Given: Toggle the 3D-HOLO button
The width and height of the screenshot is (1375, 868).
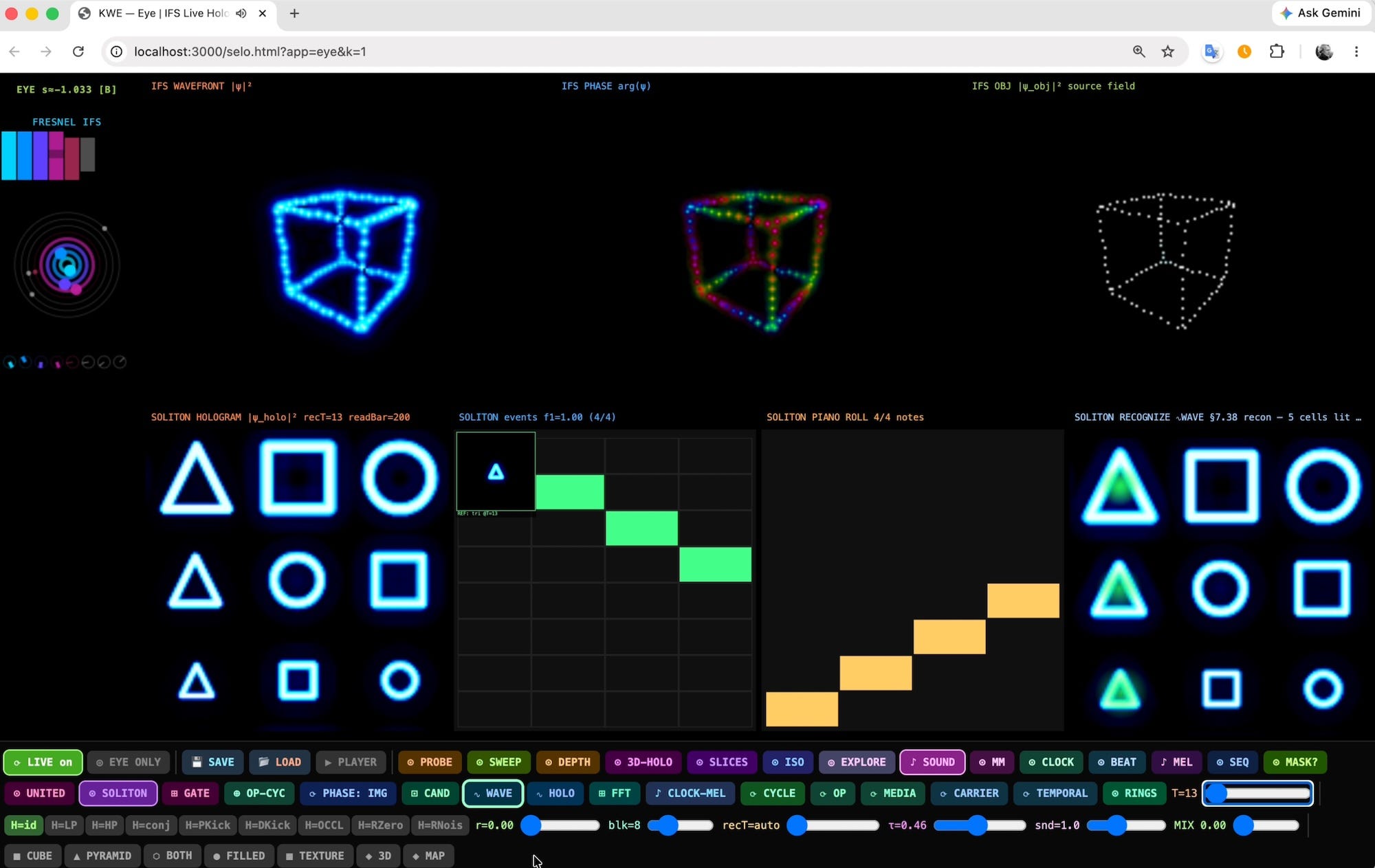Looking at the screenshot, I should 643,762.
